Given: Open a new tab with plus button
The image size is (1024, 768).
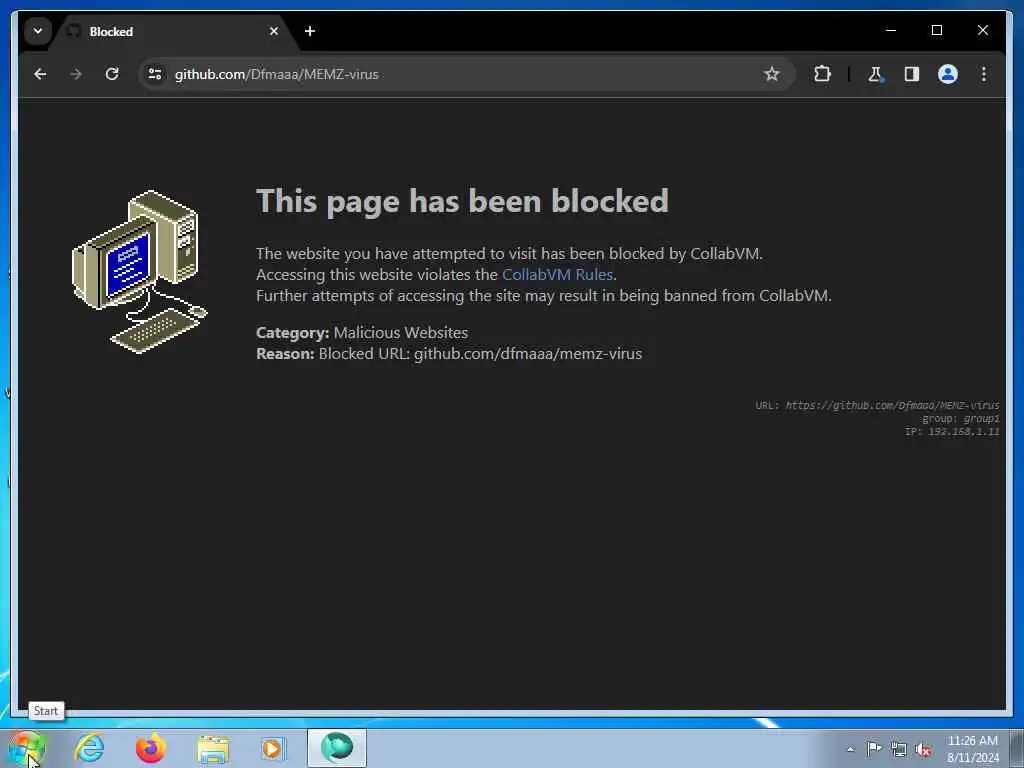Looking at the screenshot, I should click(310, 31).
